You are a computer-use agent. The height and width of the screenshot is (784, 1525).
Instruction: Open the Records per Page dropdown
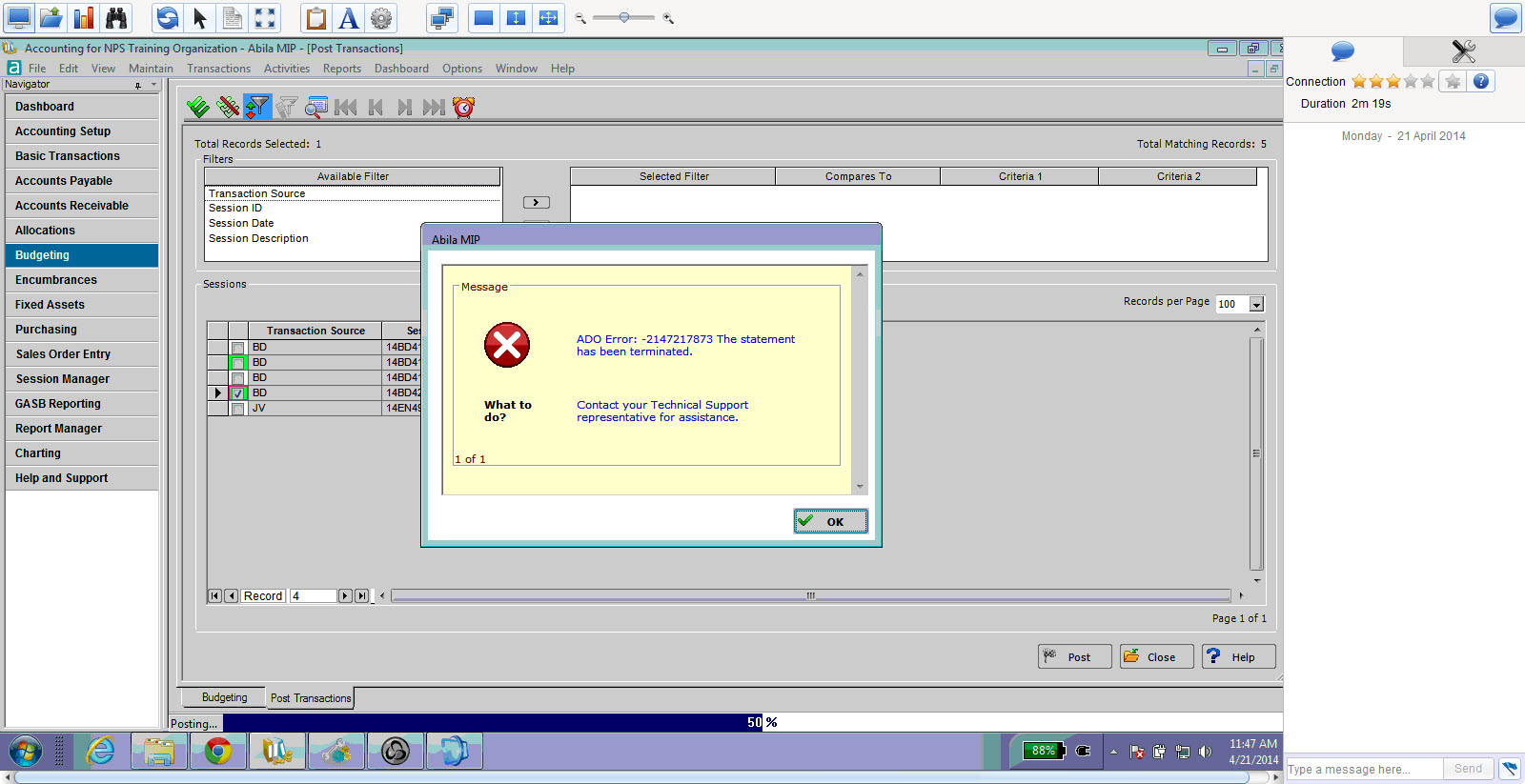click(1256, 305)
